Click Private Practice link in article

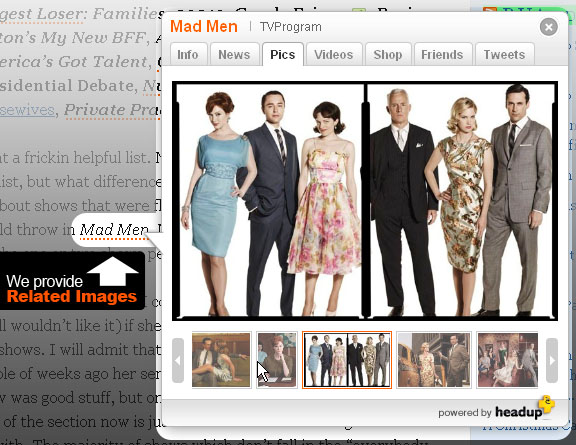(x=112, y=110)
